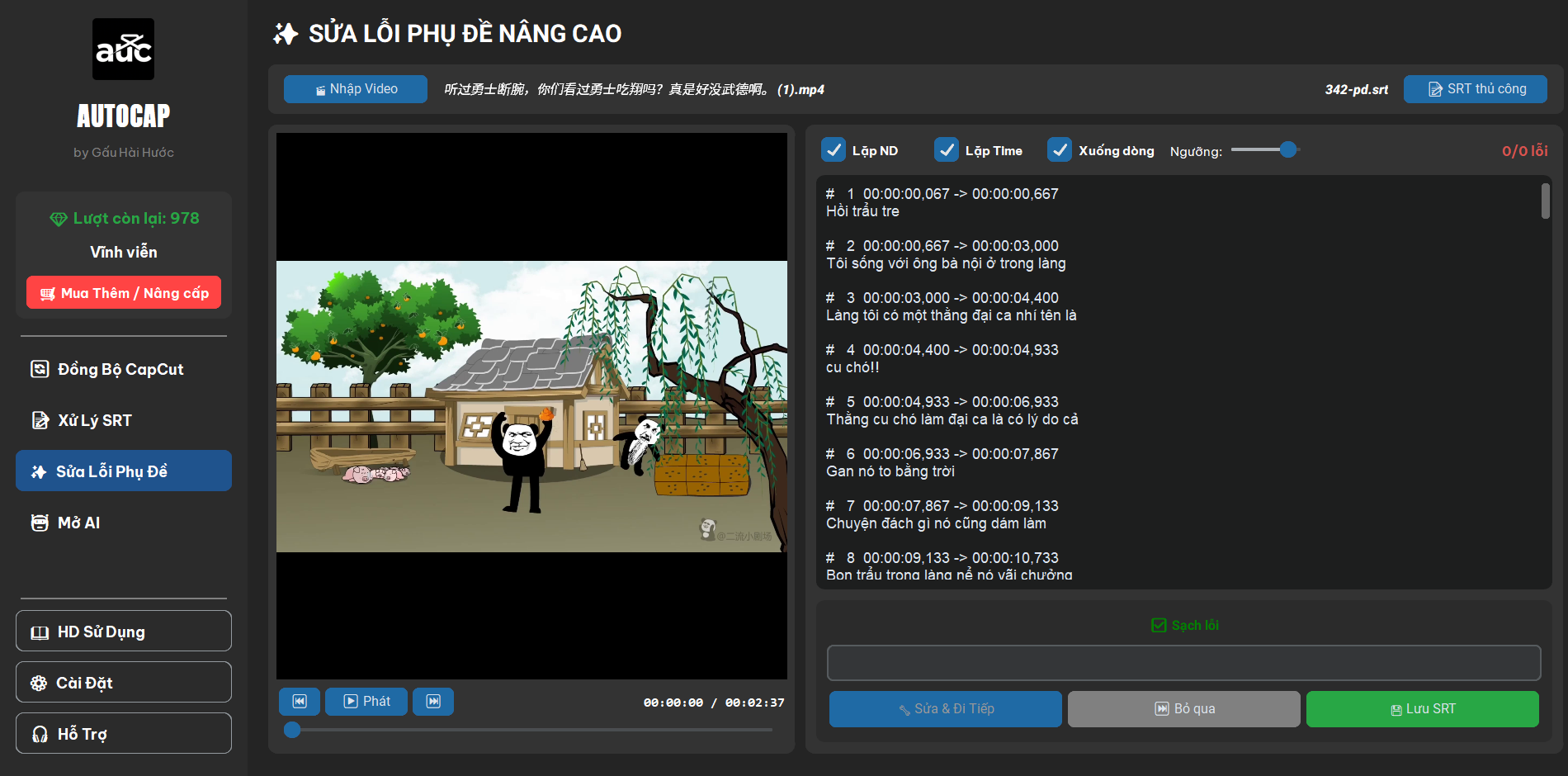Click the video preview frame
This screenshot has height=776, width=1568.
pyautogui.click(x=531, y=406)
